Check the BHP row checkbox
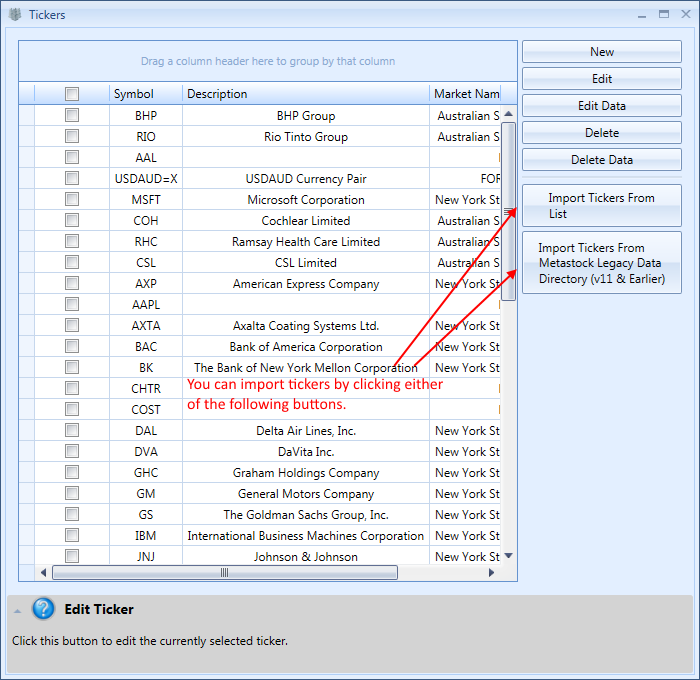The height and width of the screenshot is (680, 700). 72,115
